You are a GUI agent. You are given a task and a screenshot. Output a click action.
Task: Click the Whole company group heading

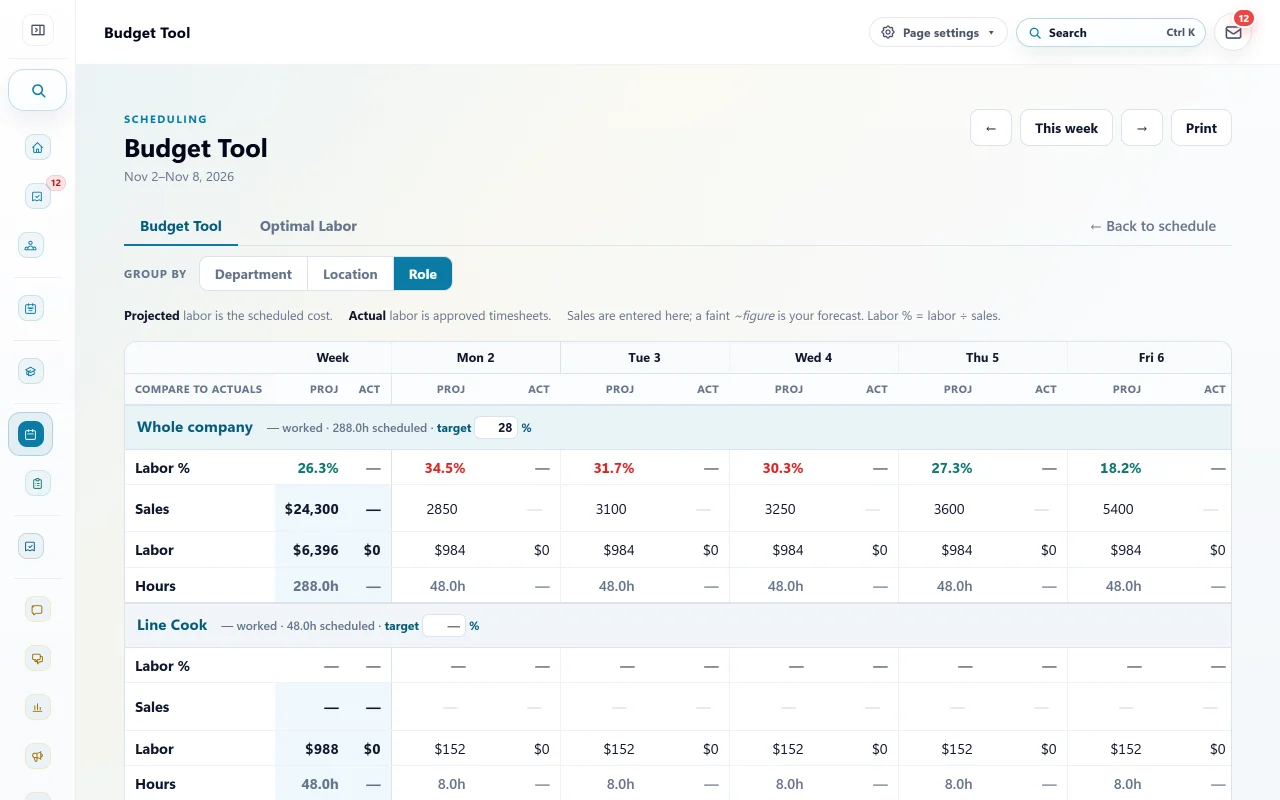coord(195,427)
